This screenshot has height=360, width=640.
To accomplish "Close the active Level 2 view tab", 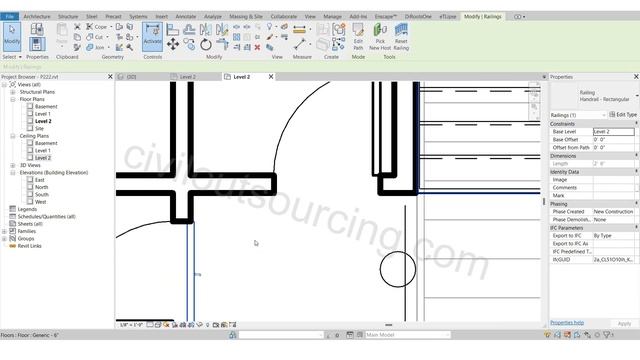I will (271, 77).
